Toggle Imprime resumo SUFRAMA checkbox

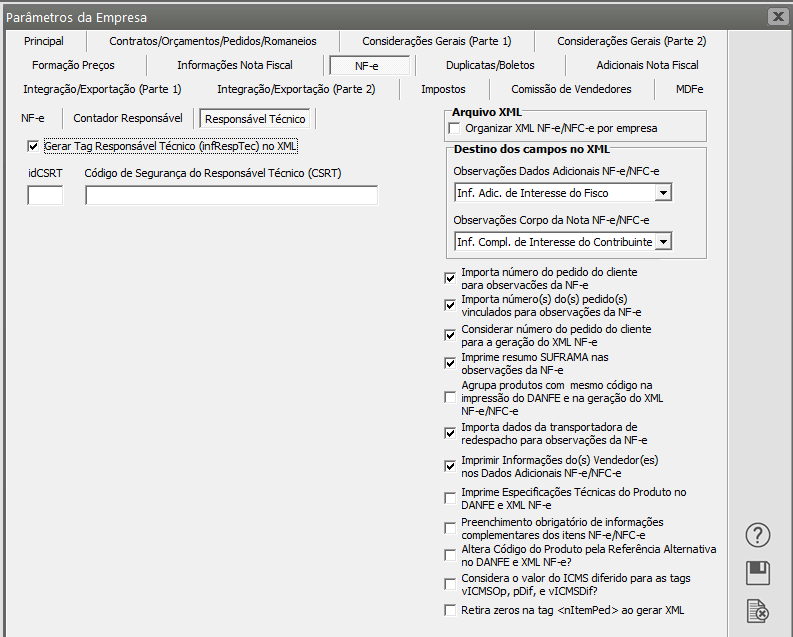pos(450,363)
